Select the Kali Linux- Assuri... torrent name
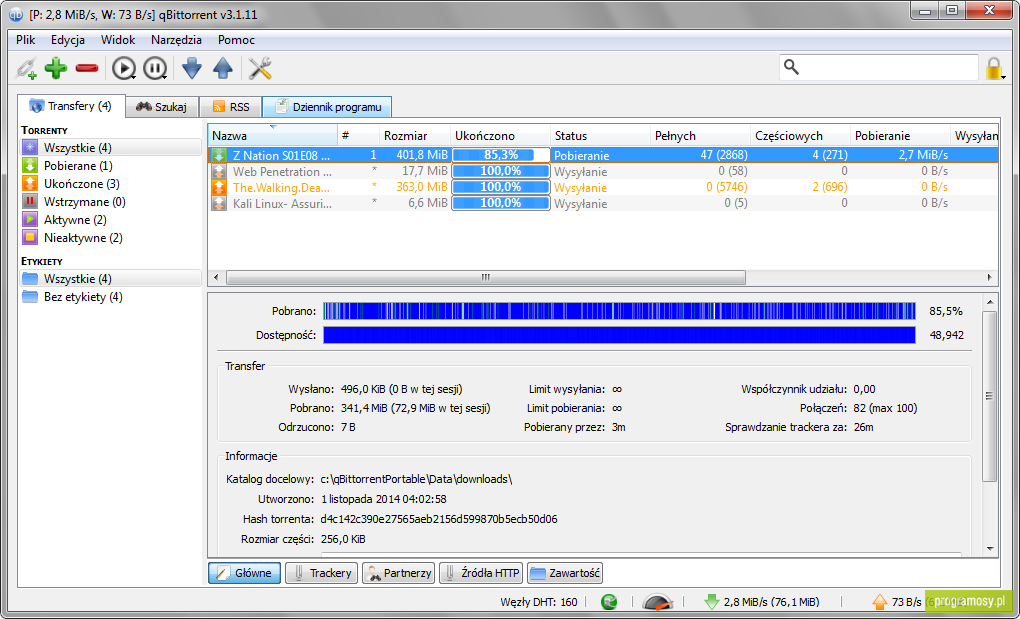 click(x=282, y=204)
